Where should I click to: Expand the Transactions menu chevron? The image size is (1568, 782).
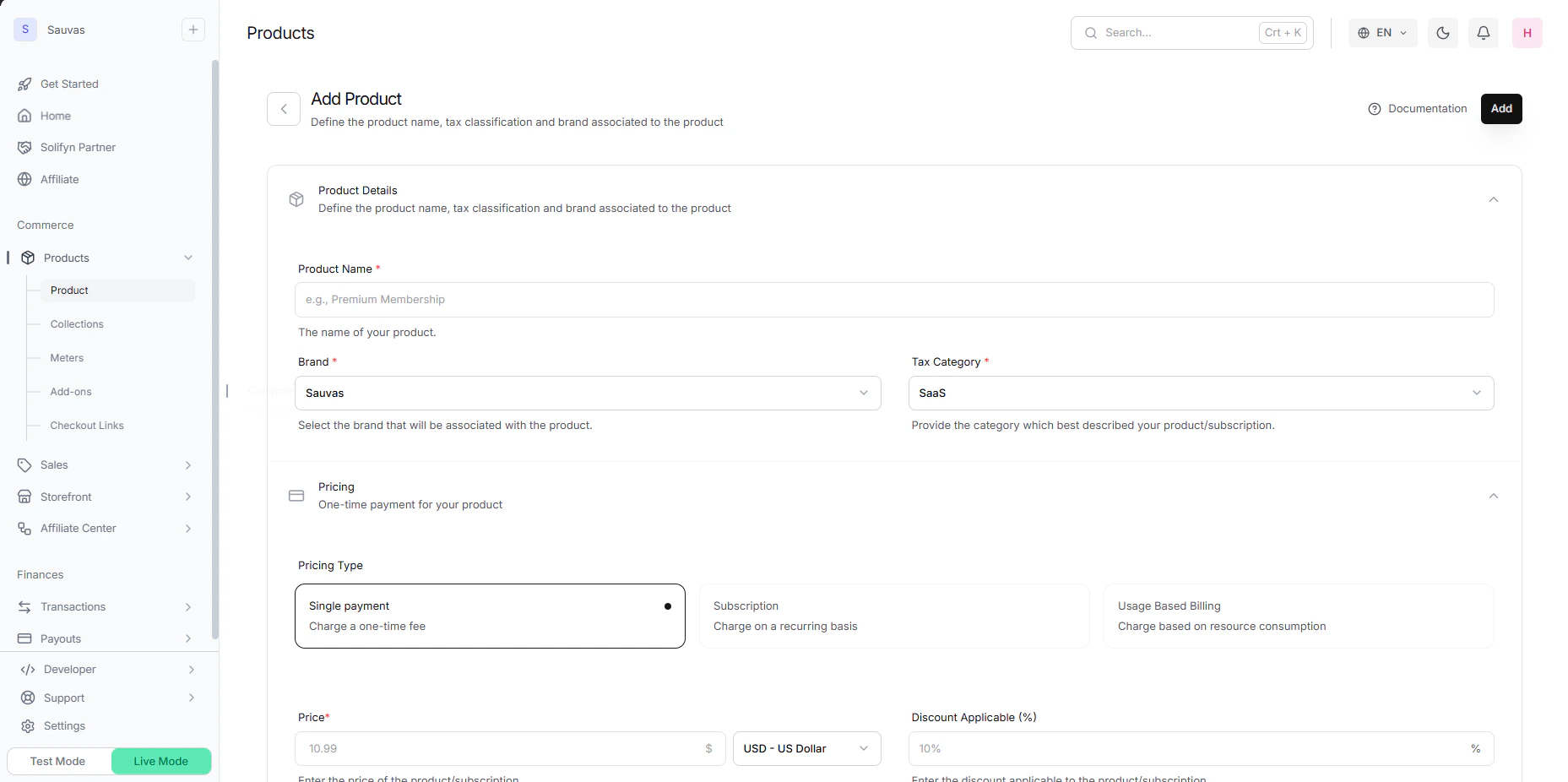pos(188,607)
